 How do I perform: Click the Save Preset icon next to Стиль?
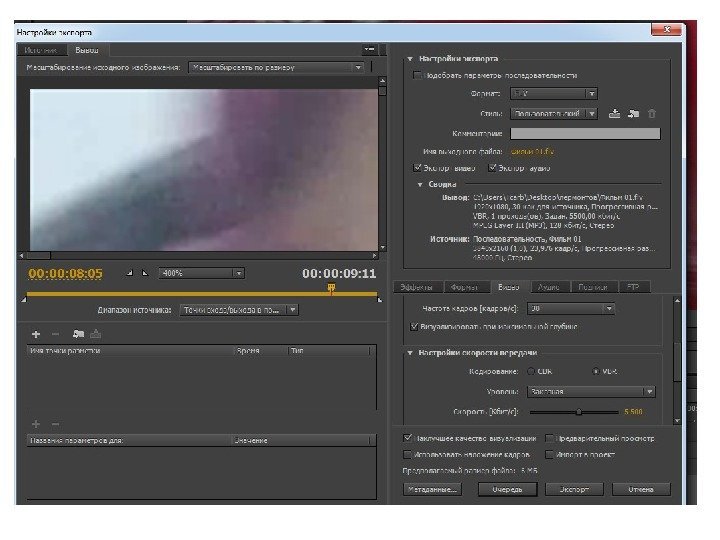click(614, 114)
